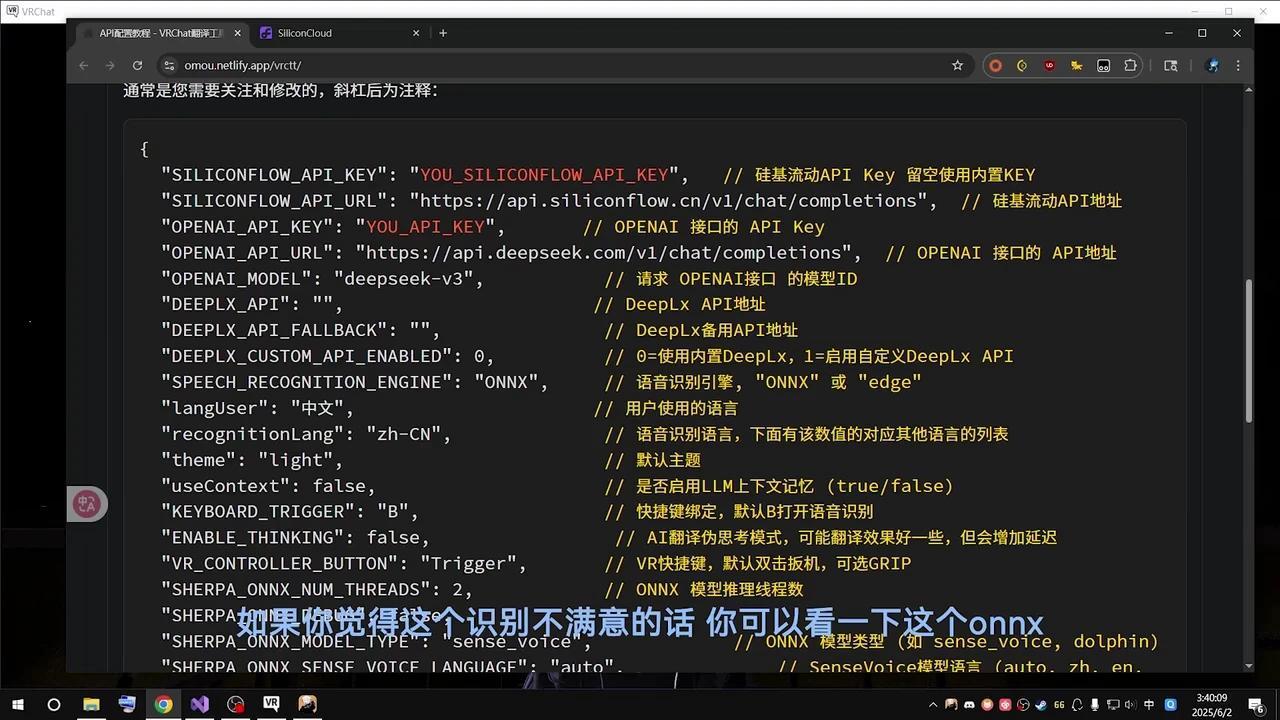Click the "deepseek-v3" model value
The width and height of the screenshot is (1280, 720).
tap(403, 279)
